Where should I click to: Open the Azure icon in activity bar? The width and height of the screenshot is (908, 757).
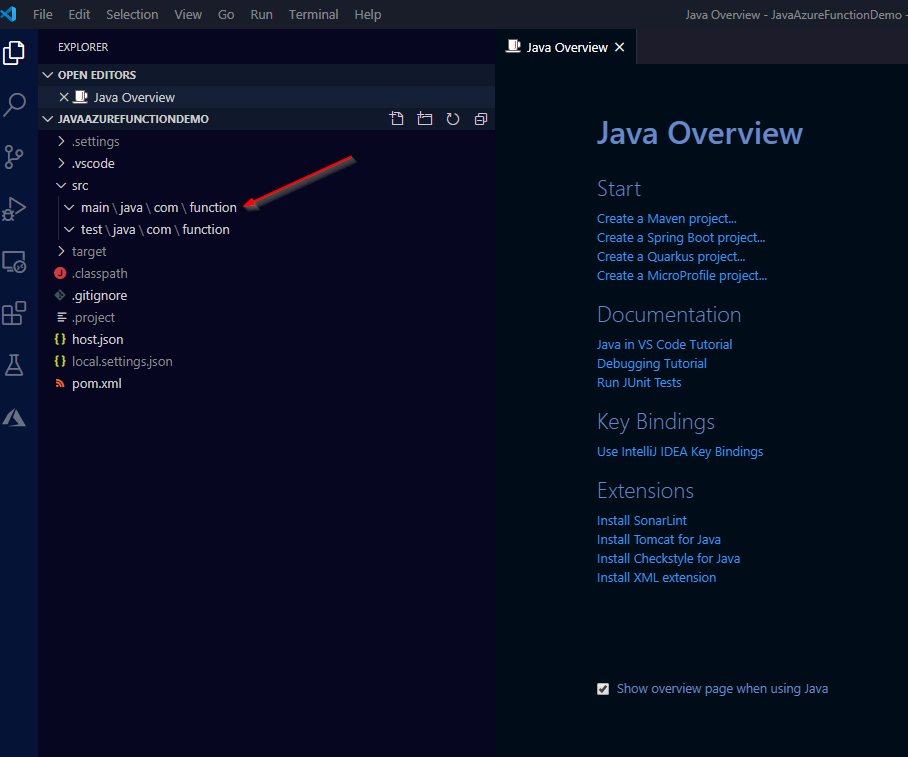coord(14,418)
